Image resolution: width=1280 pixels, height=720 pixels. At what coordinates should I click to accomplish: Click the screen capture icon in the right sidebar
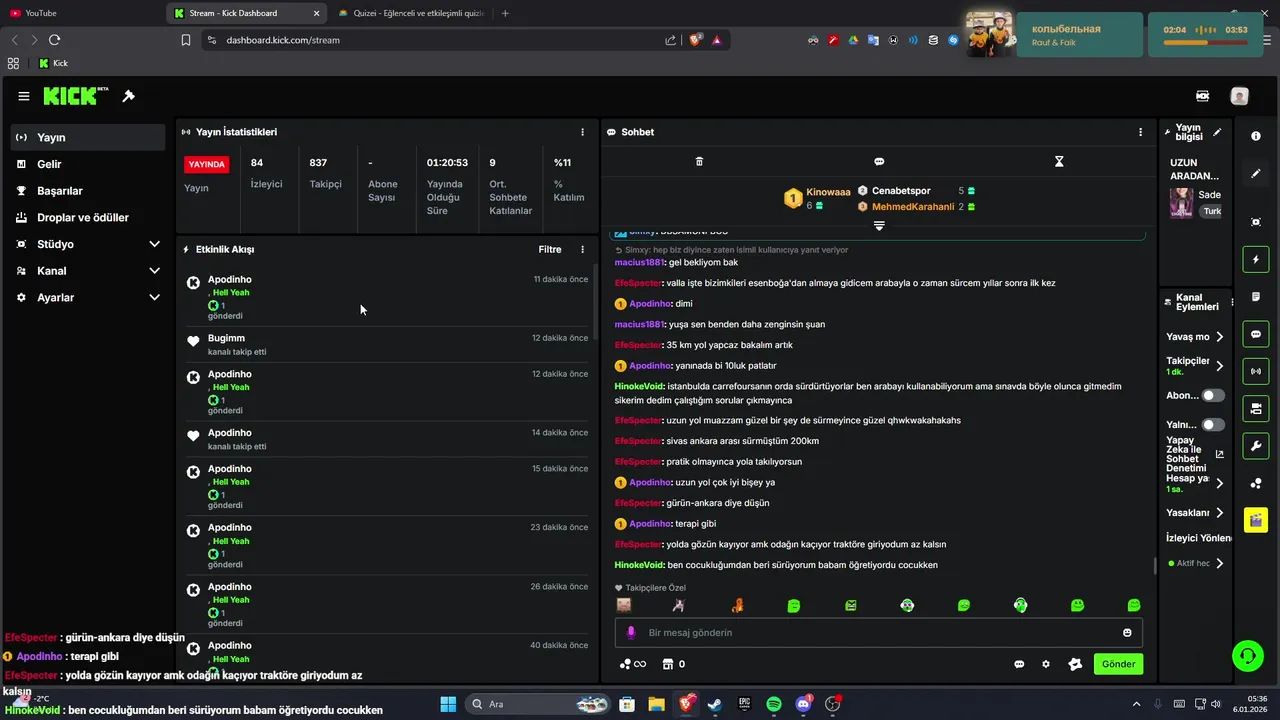pyautogui.click(x=1256, y=222)
